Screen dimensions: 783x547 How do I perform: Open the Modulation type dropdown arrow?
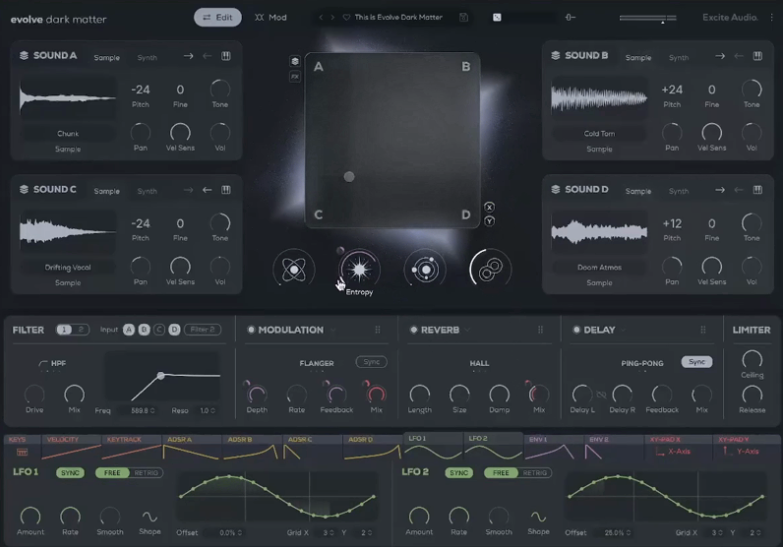pyautogui.click(x=333, y=330)
